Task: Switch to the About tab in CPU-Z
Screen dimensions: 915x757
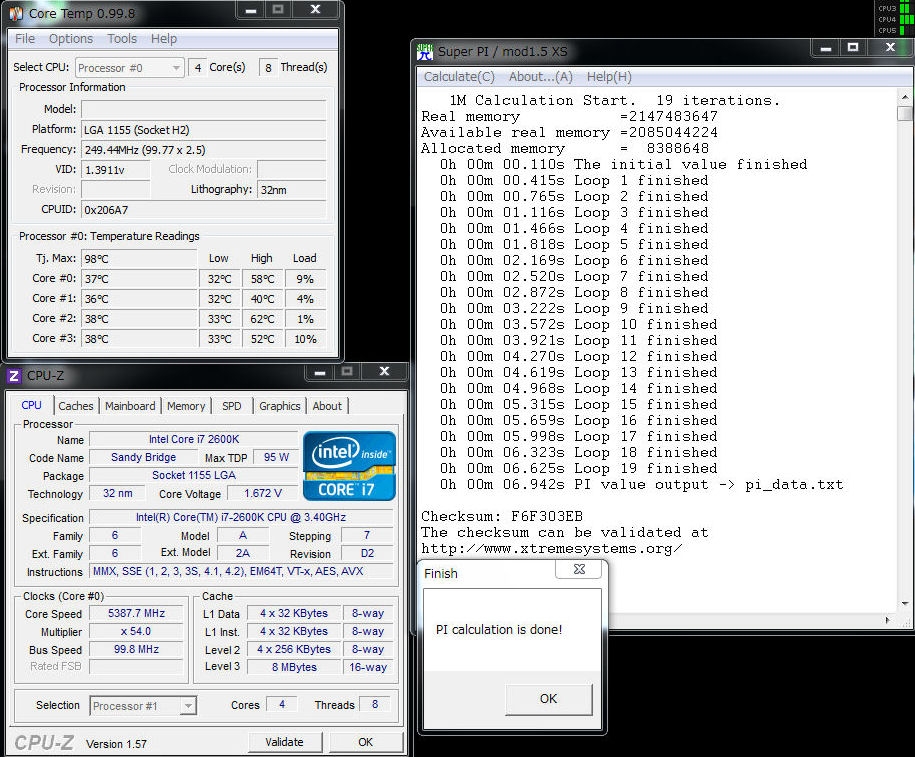Action: (x=327, y=406)
